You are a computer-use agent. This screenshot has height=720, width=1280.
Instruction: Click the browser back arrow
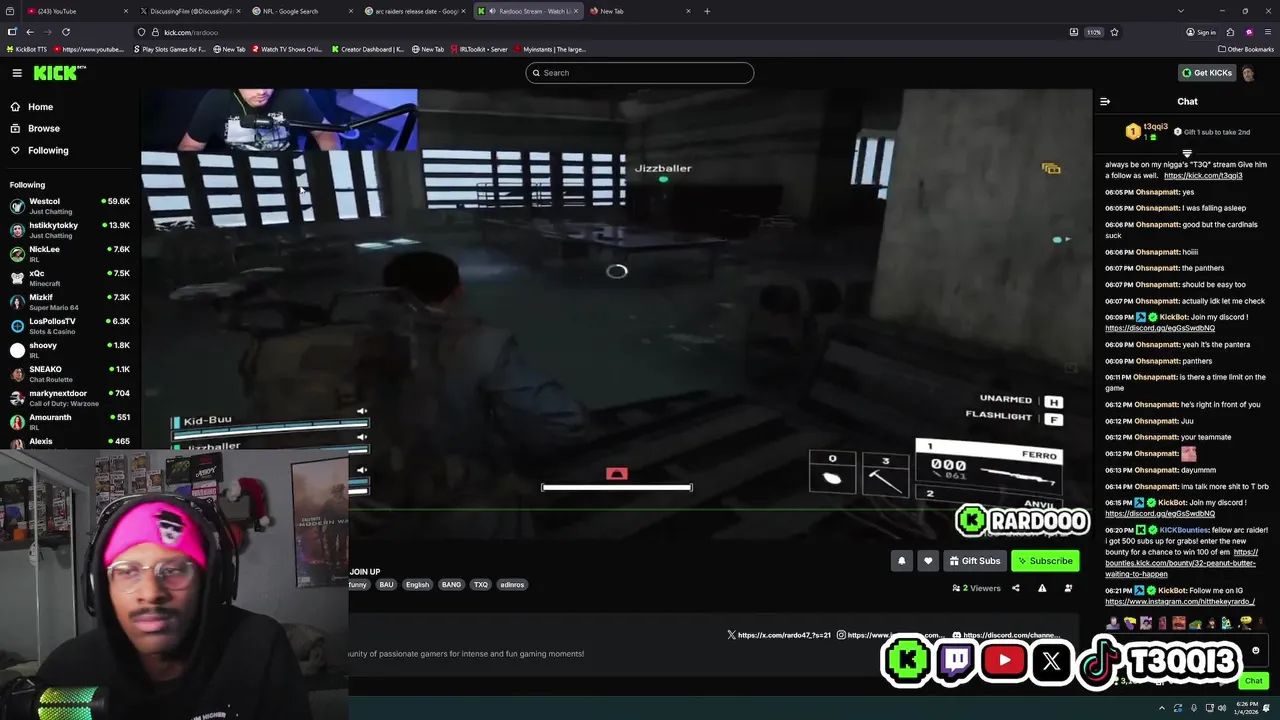[30, 32]
